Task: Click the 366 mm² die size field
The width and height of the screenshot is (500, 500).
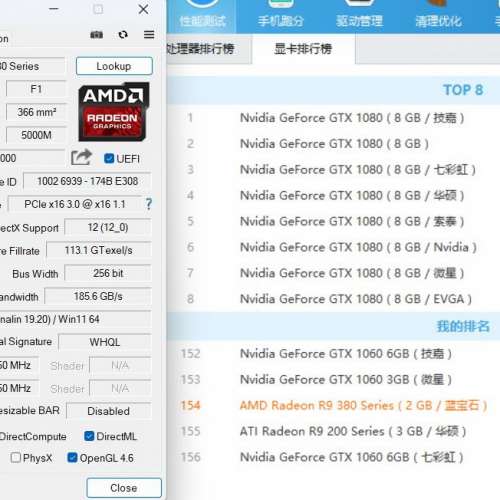Action: click(x=36, y=112)
